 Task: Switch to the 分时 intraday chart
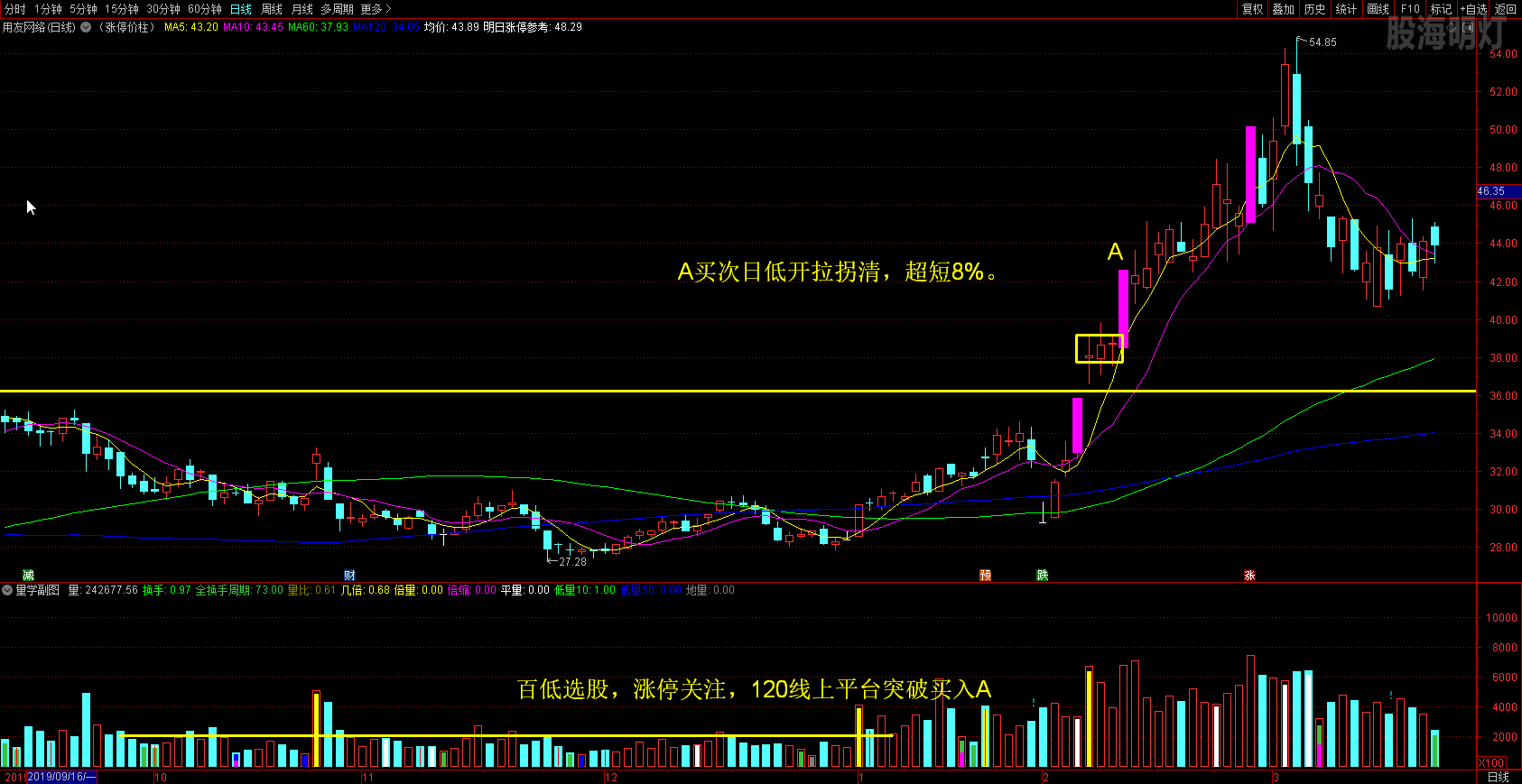coord(15,9)
